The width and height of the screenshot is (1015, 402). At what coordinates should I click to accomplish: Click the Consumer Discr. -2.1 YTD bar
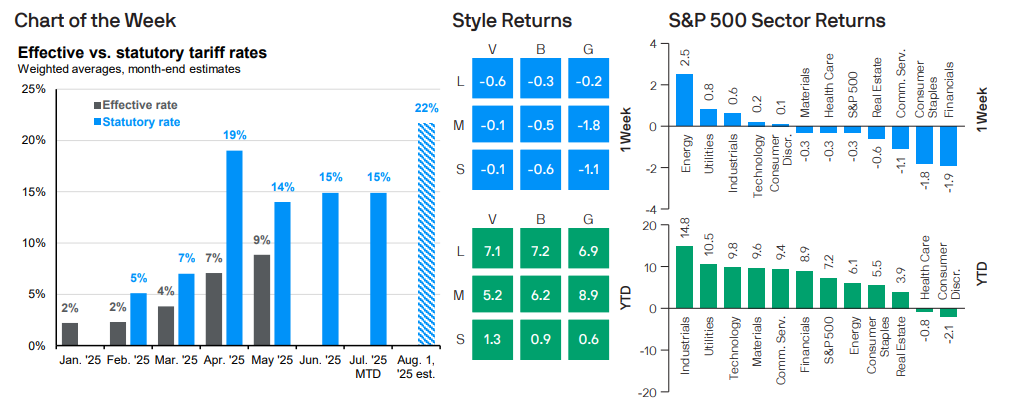click(x=948, y=313)
